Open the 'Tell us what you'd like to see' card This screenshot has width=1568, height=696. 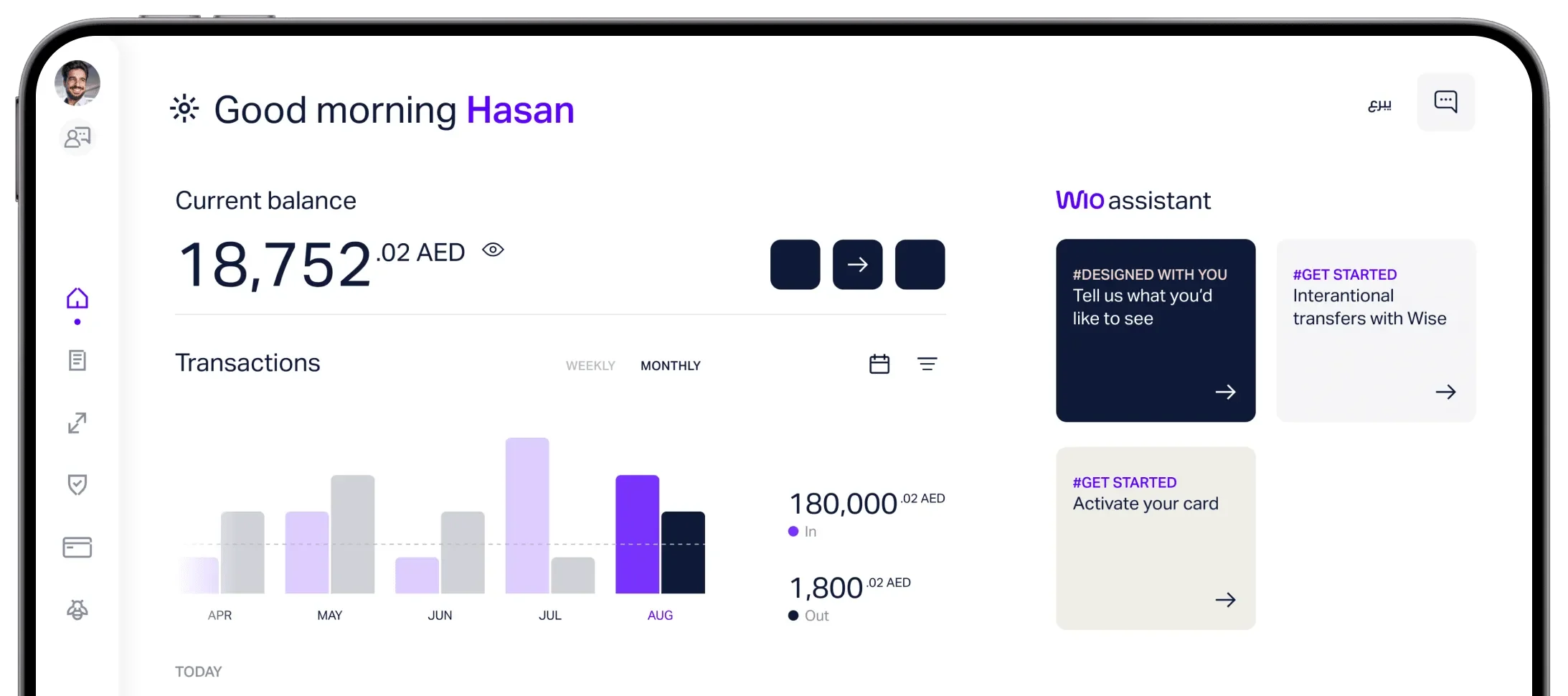pyautogui.click(x=1156, y=330)
